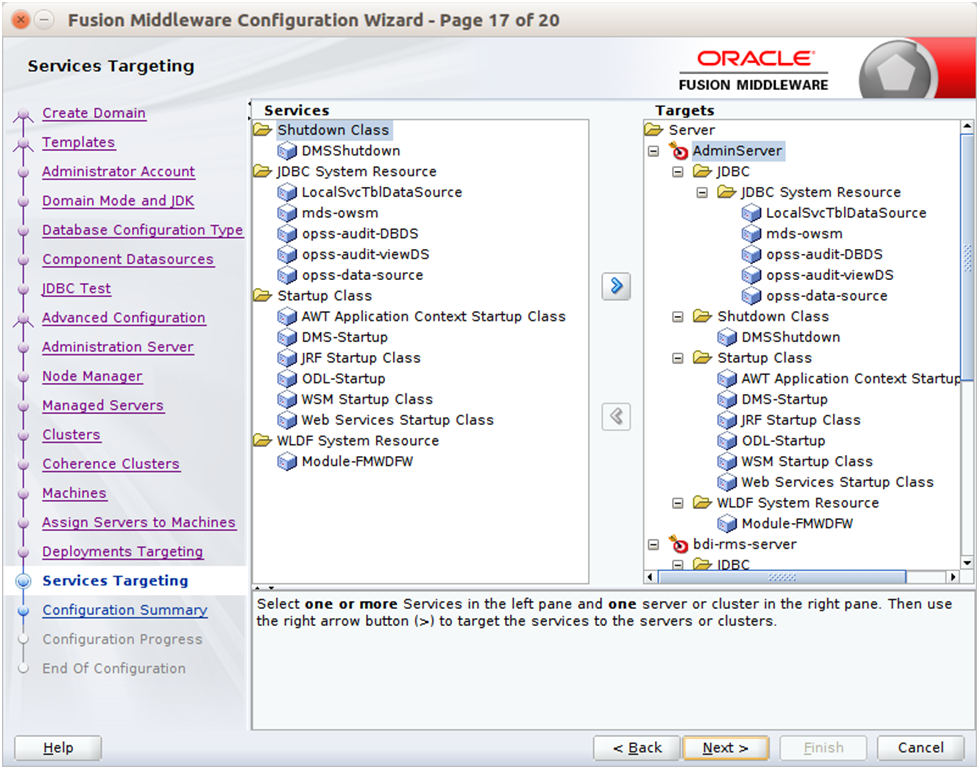Select ODL-Startup in Targets pane
This screenshot has width=979, height=769.
pyautogui.click(x=784, y=441)
